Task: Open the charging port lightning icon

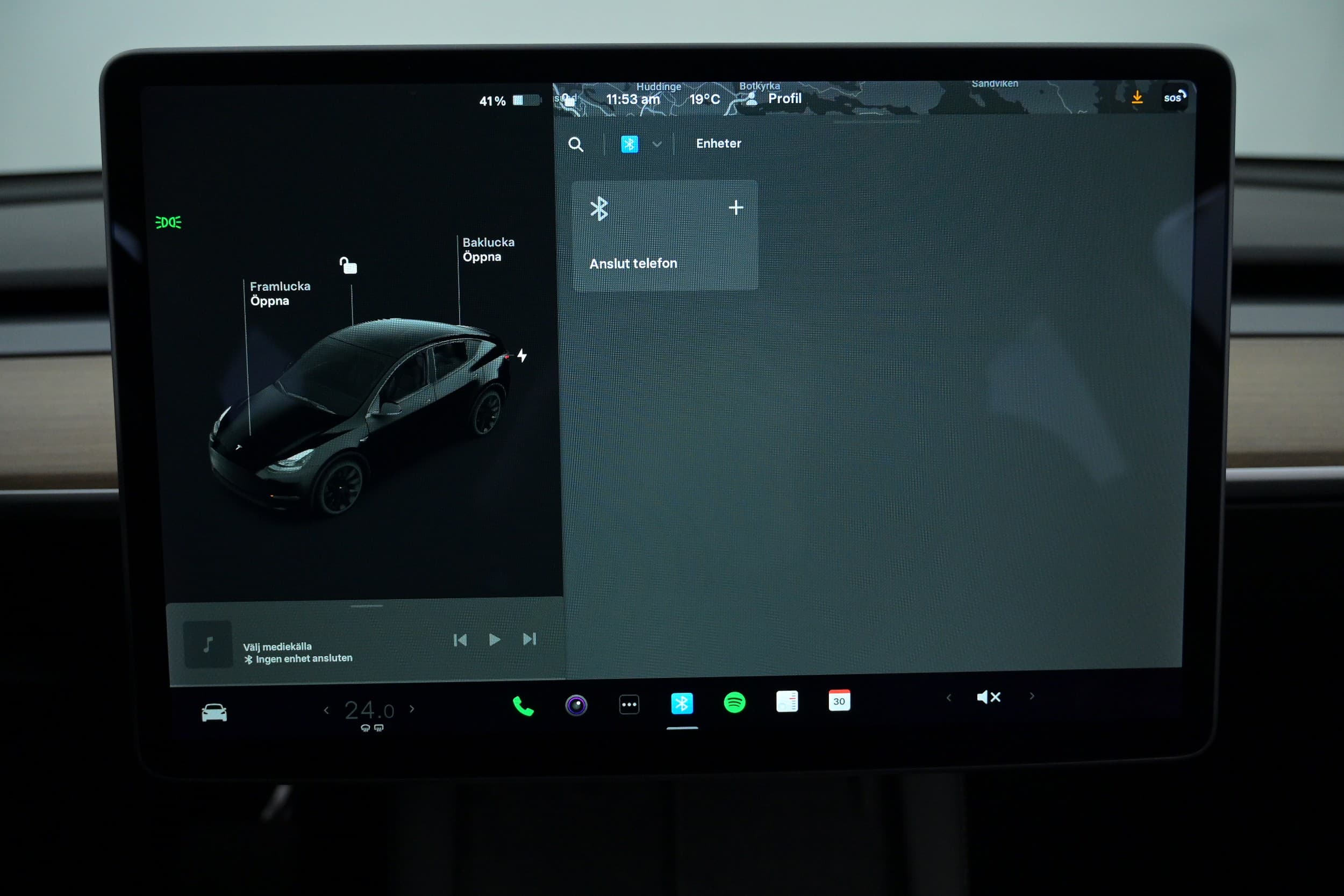Action: pos(521,355)
